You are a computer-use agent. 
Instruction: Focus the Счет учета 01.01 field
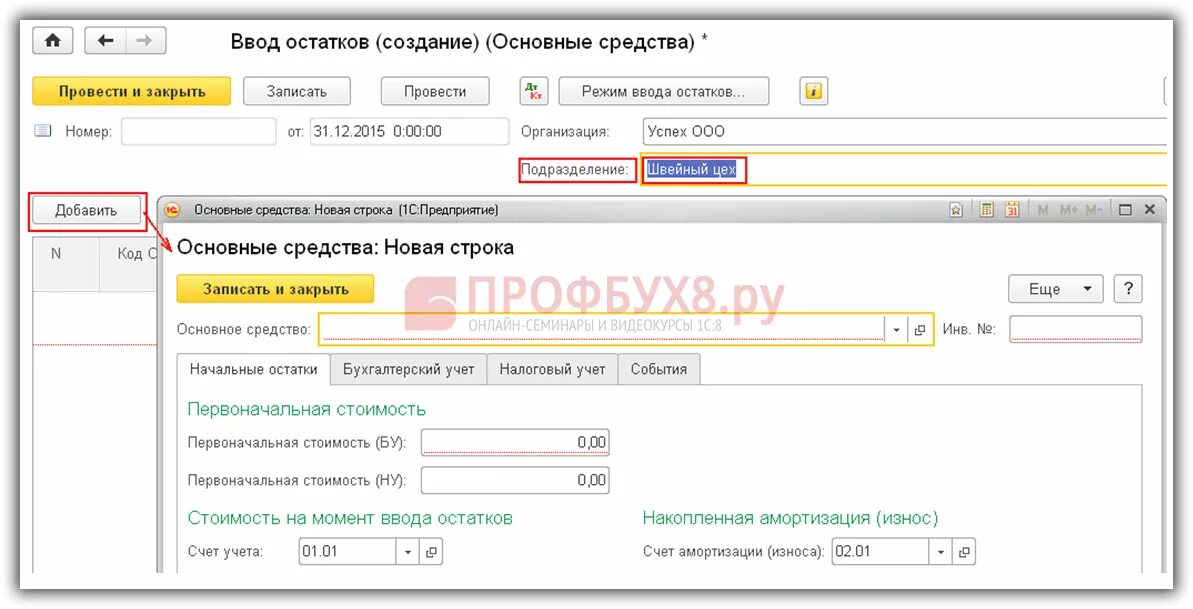tap(348, 552)
